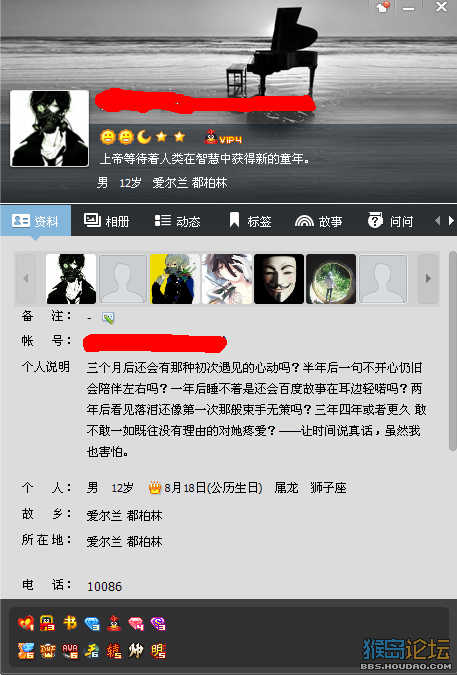Open the 故事 tab
457x675 pixels.
[x=318, y=221]
